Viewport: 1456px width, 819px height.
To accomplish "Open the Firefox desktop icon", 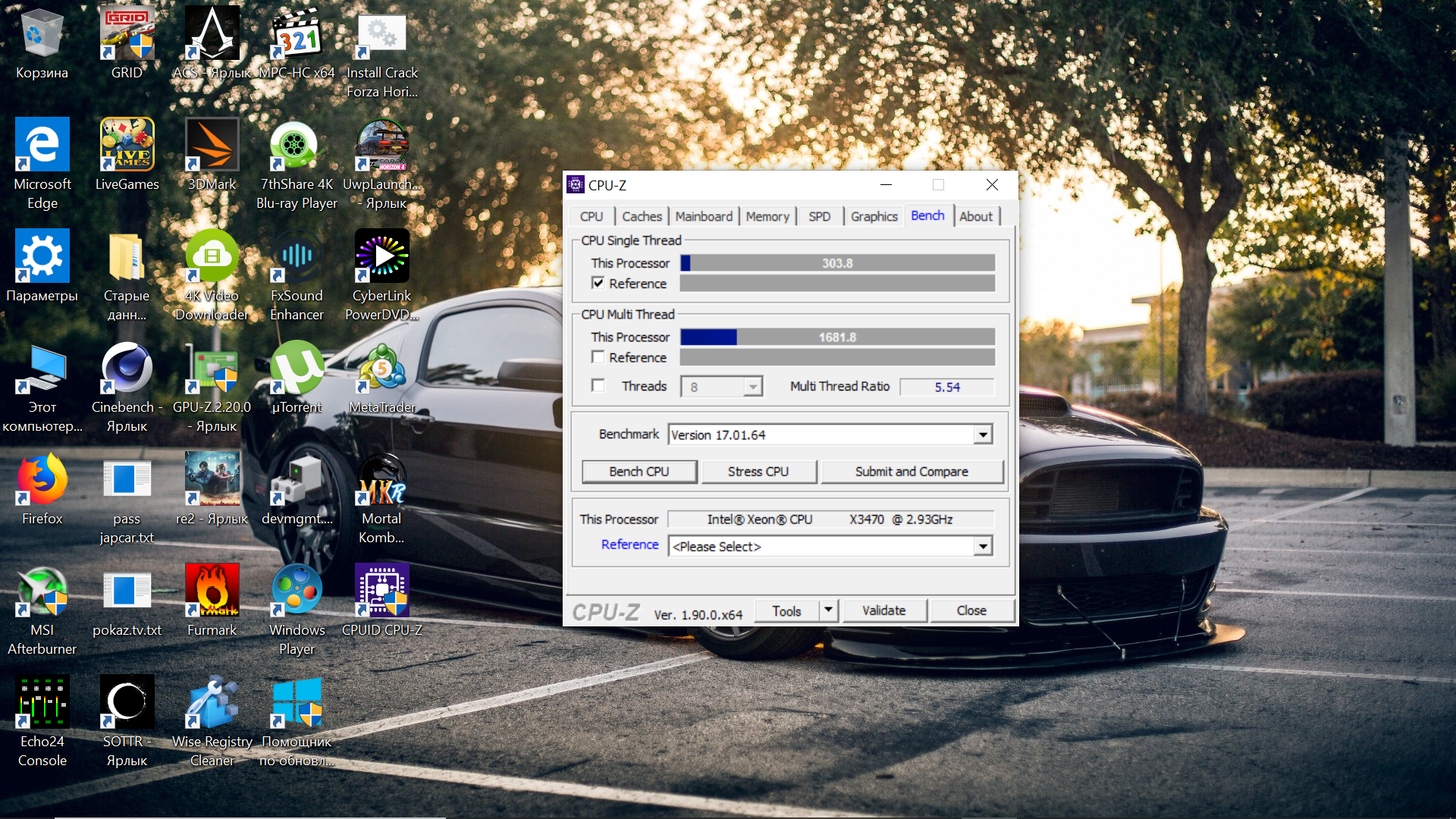I will tap(42, 481).
